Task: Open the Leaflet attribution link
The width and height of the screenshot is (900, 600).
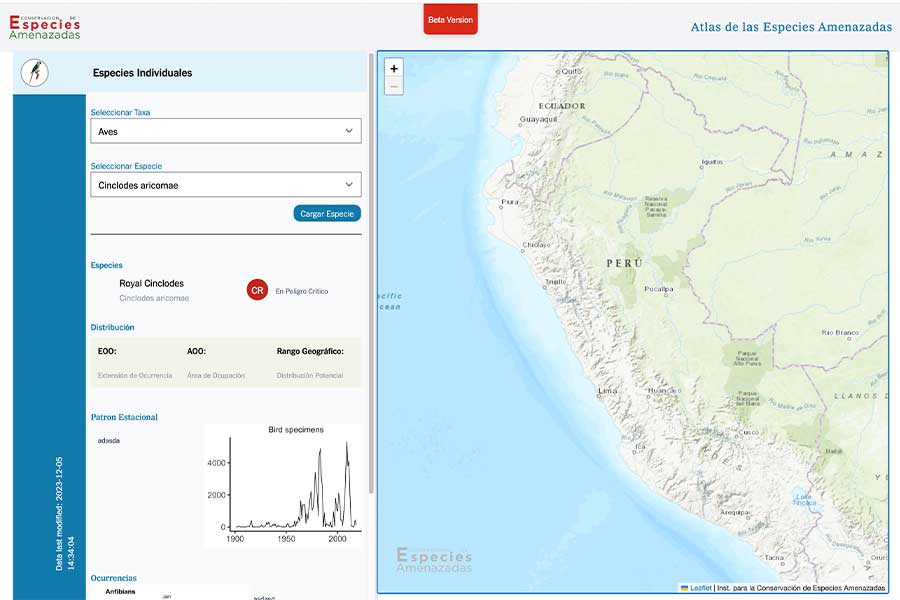Action: (701, 588)
